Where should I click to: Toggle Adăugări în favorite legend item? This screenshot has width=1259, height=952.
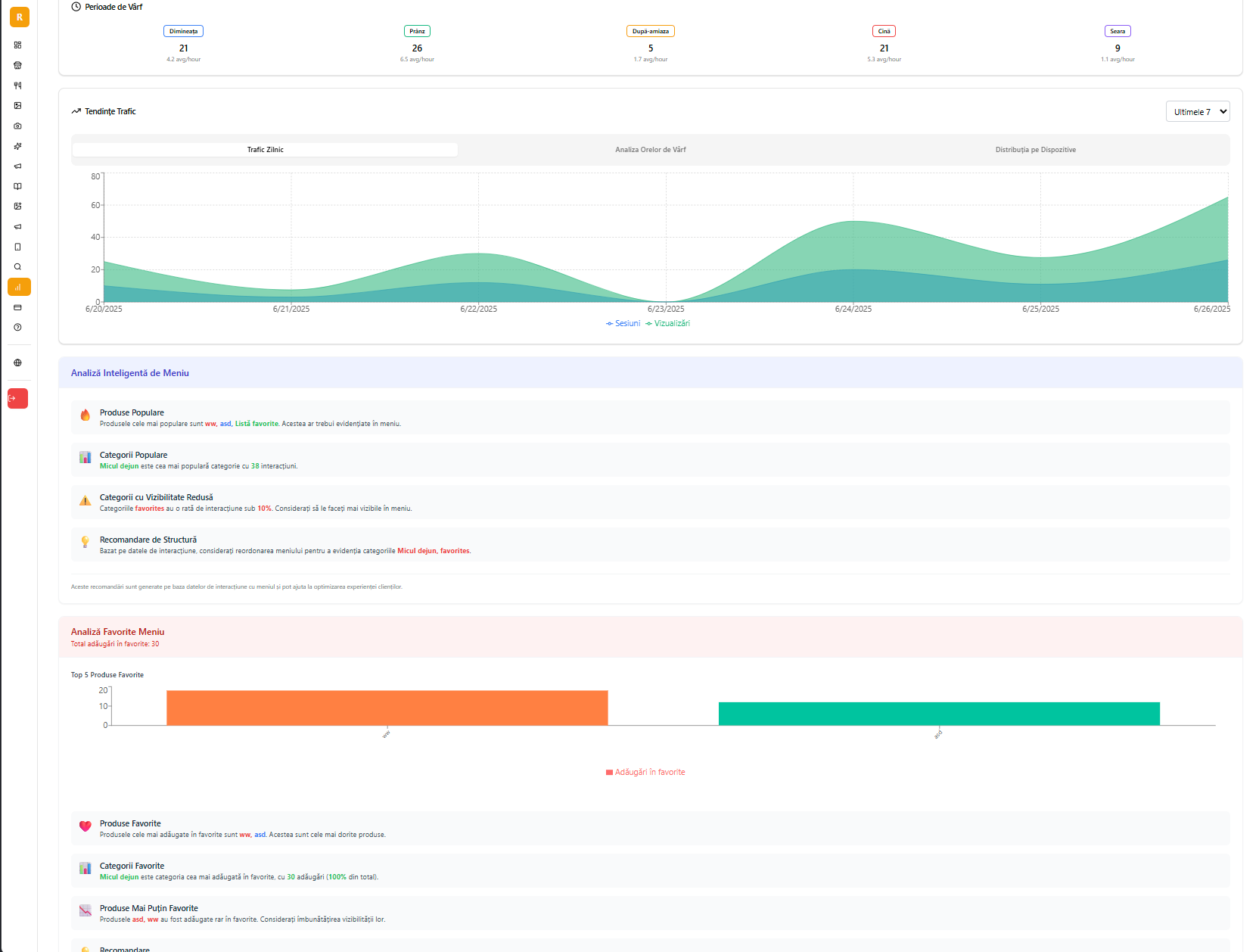pos(645,772)
